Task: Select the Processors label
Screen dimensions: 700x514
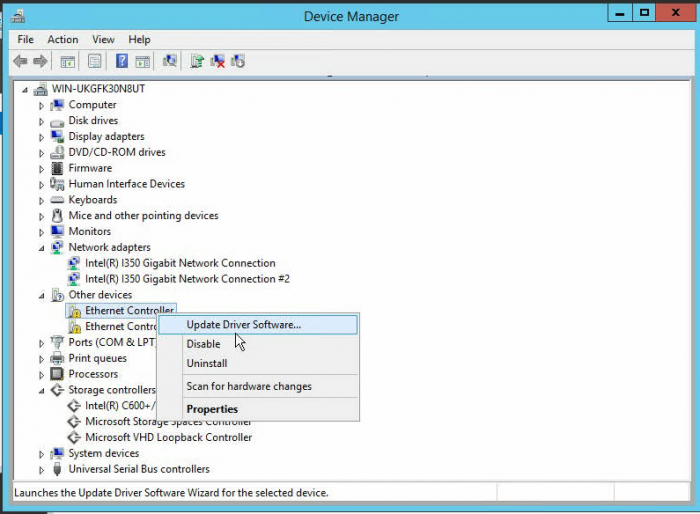Action: coord(93,374)
